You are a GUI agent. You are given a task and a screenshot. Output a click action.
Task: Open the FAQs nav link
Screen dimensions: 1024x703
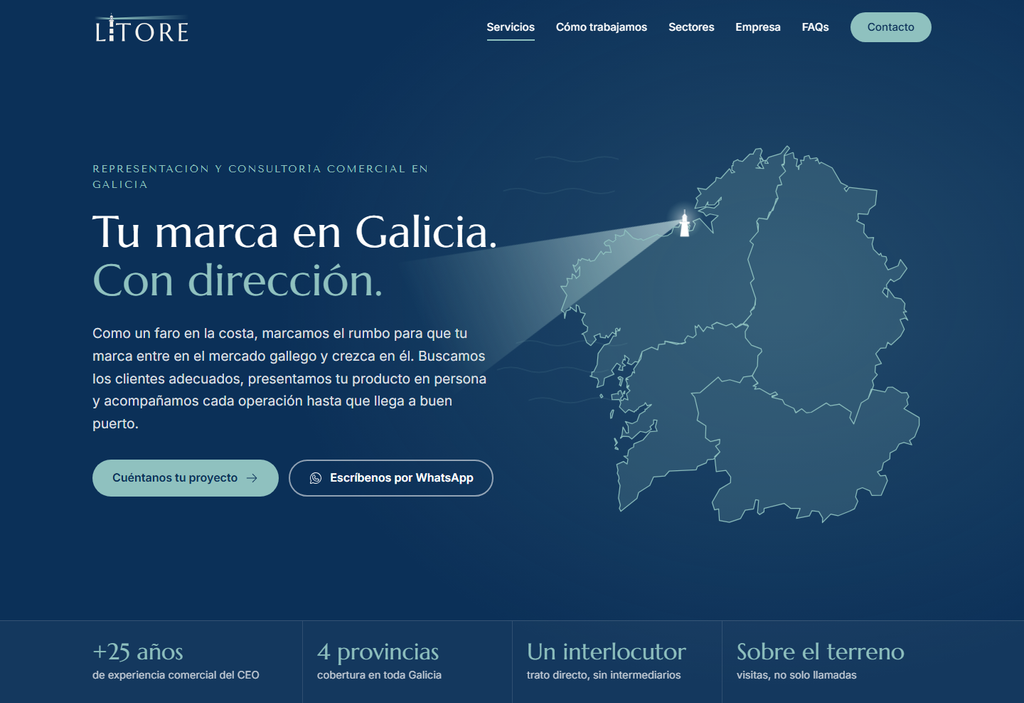coord(815,27)
